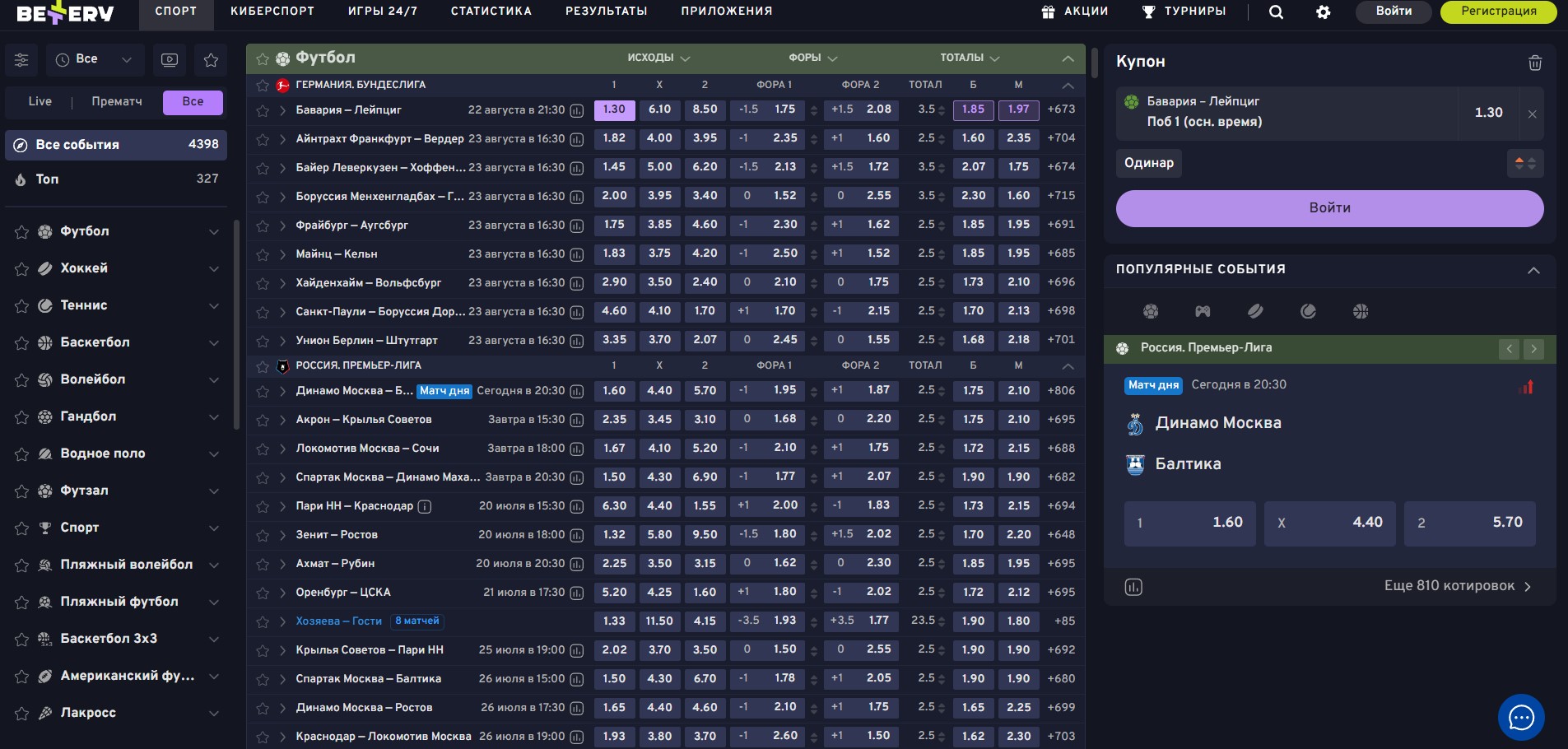Open statistics icon for Бавария – Лейпциг

click(x=577, y=110)
